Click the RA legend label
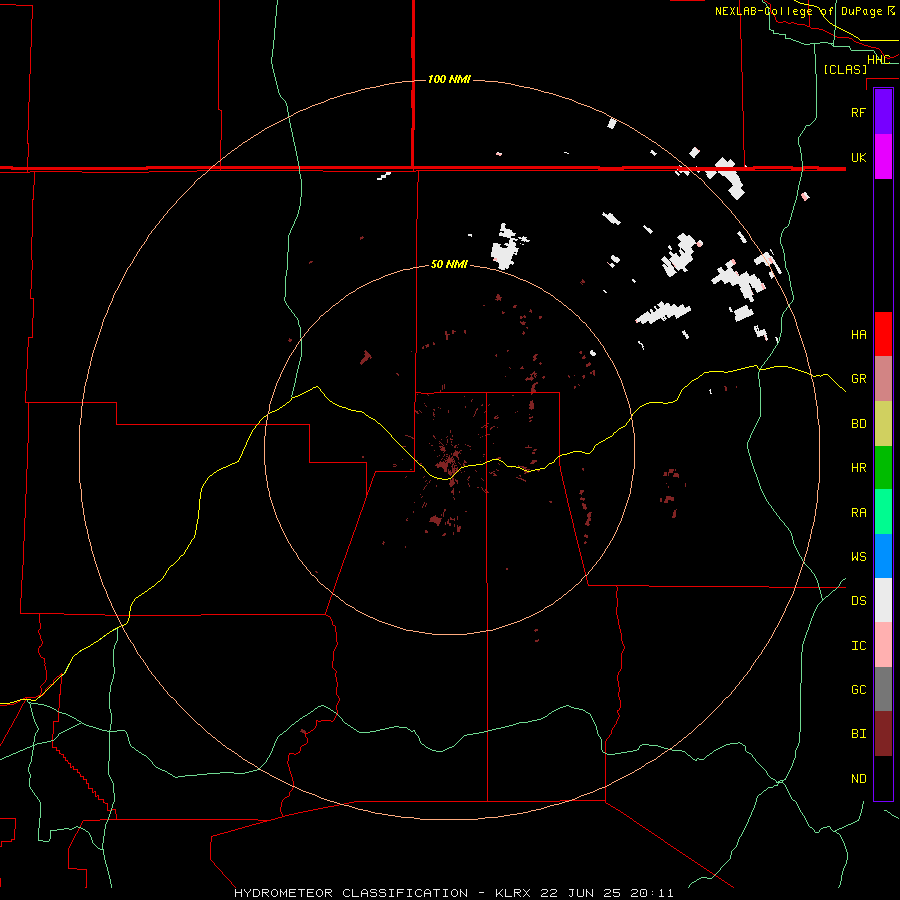The image size is (900, 900). click(x=858, y=513)
